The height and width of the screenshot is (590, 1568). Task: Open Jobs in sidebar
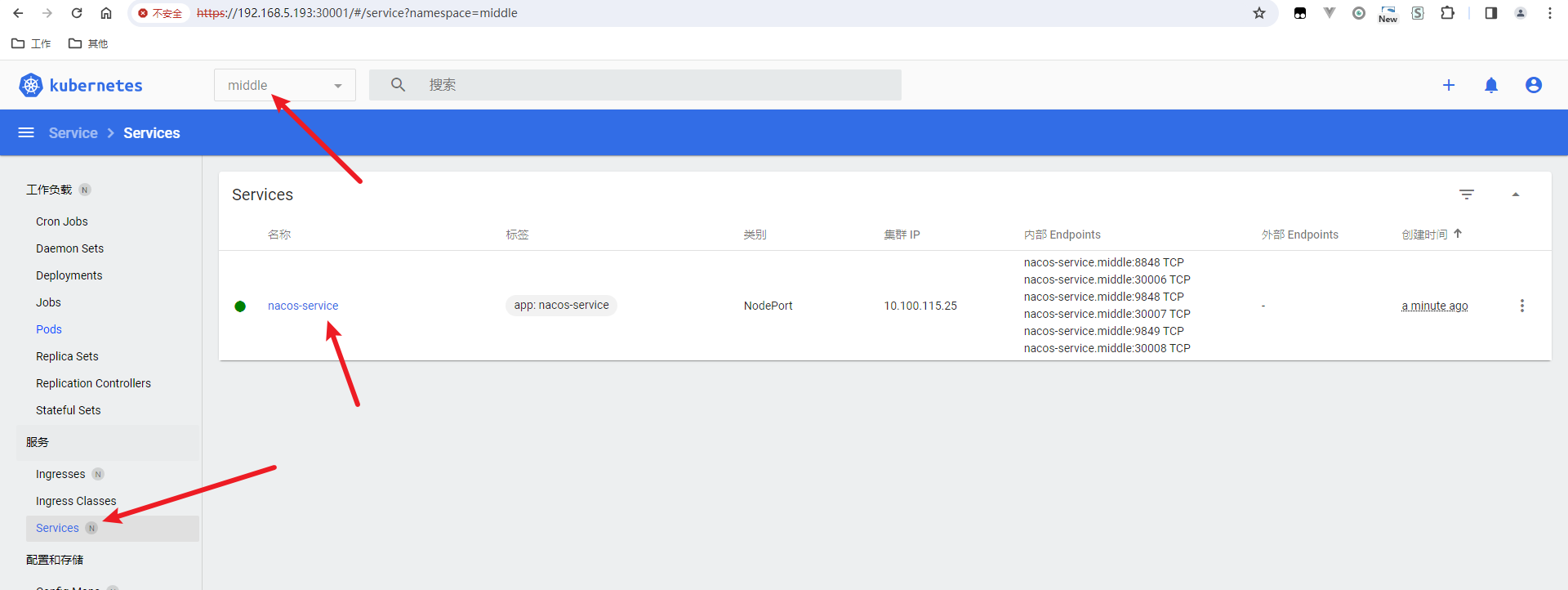(x=48, y=302)
